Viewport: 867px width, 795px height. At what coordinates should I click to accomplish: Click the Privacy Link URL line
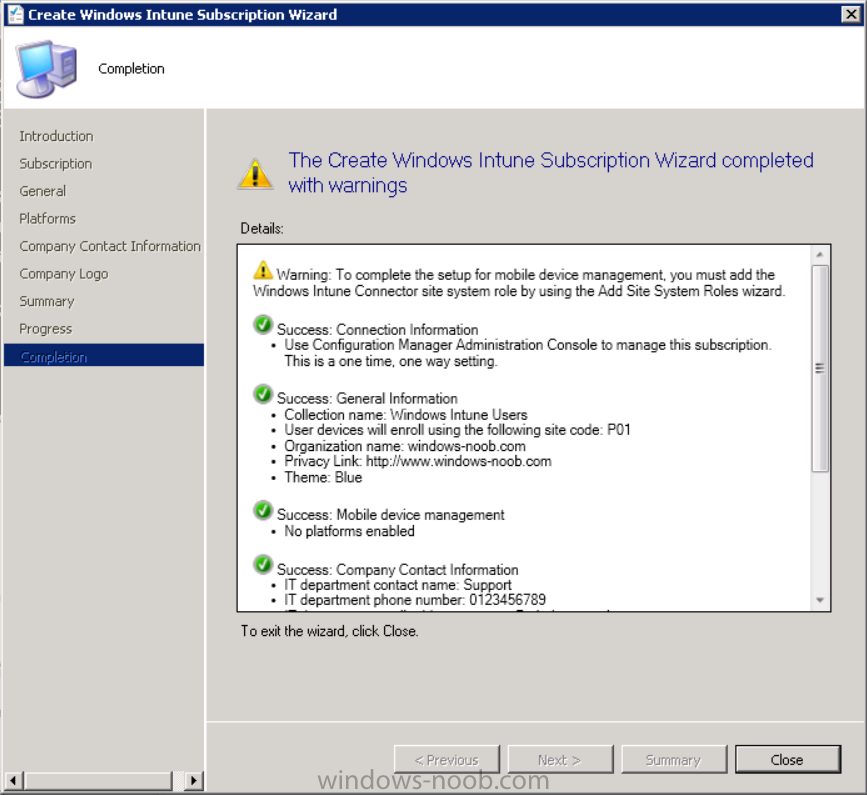pos(417,462)
